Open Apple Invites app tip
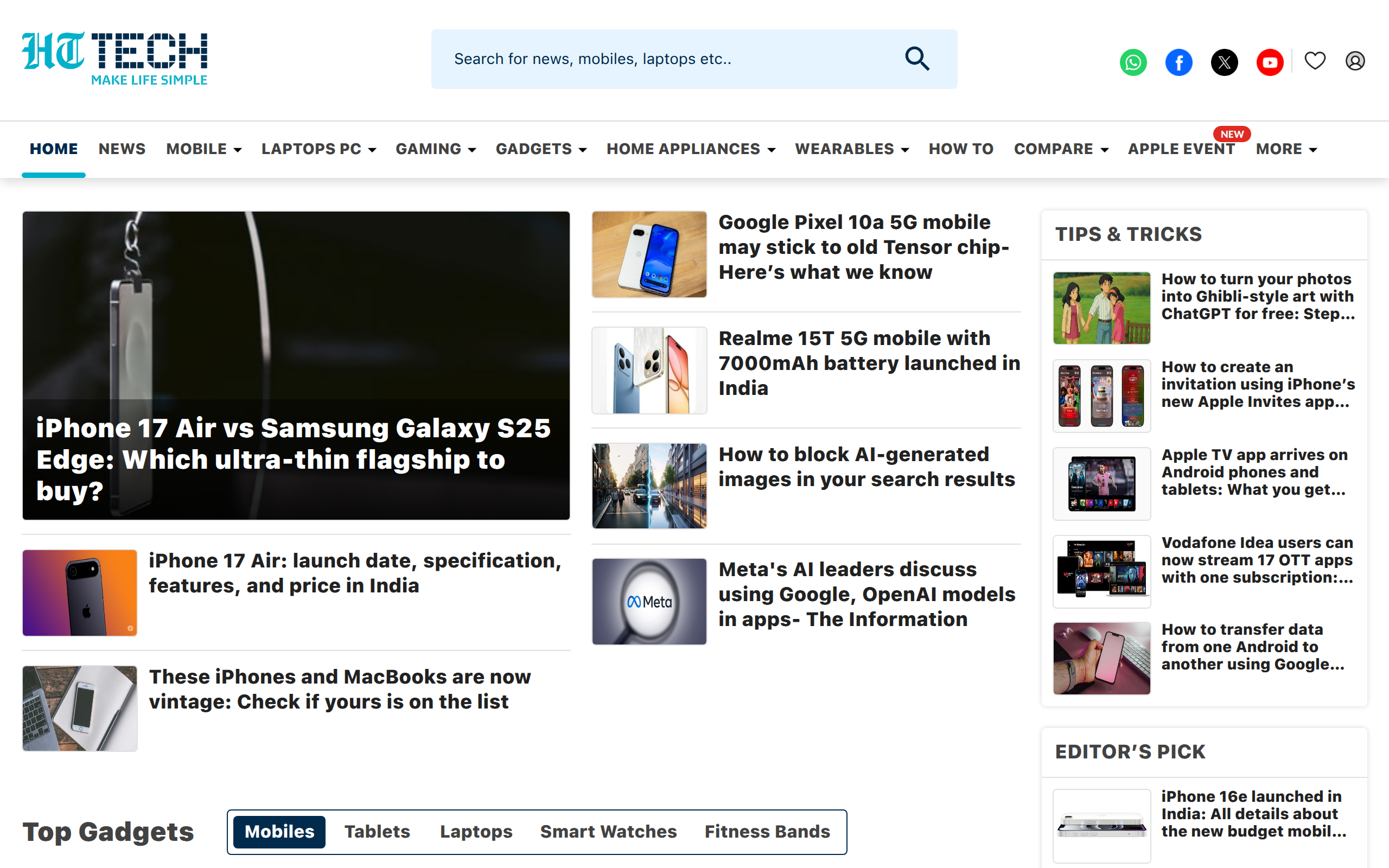The height and width of the screenshot is (868, 1389). (1258, 384)
